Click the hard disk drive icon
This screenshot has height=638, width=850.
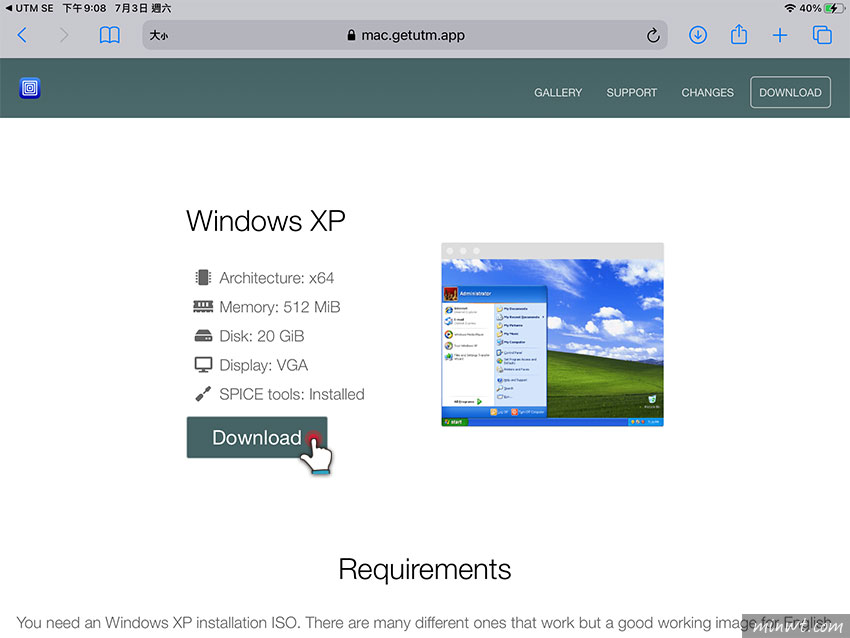click(203, 336)
